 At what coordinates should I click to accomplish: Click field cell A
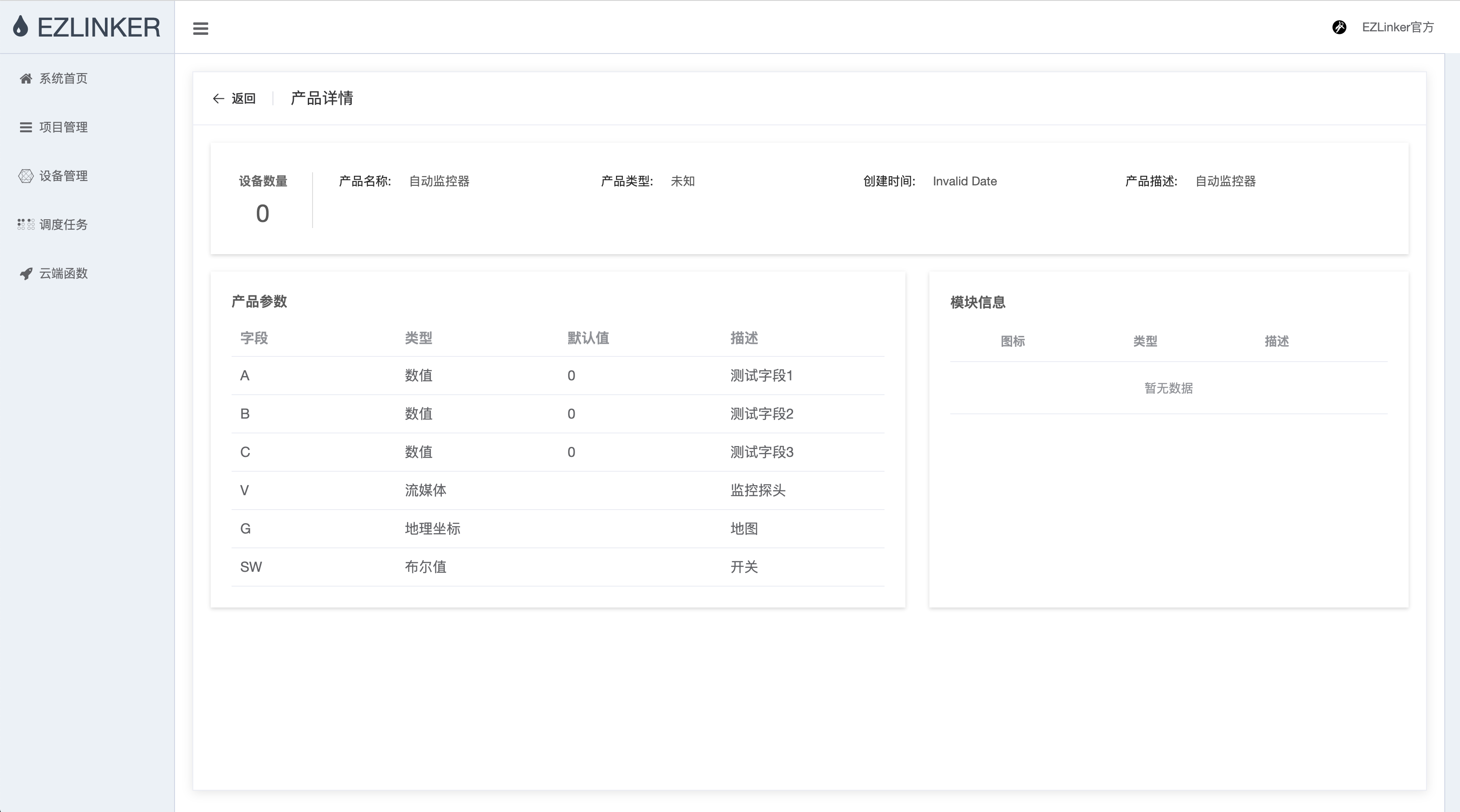click(x=245, y=376)
